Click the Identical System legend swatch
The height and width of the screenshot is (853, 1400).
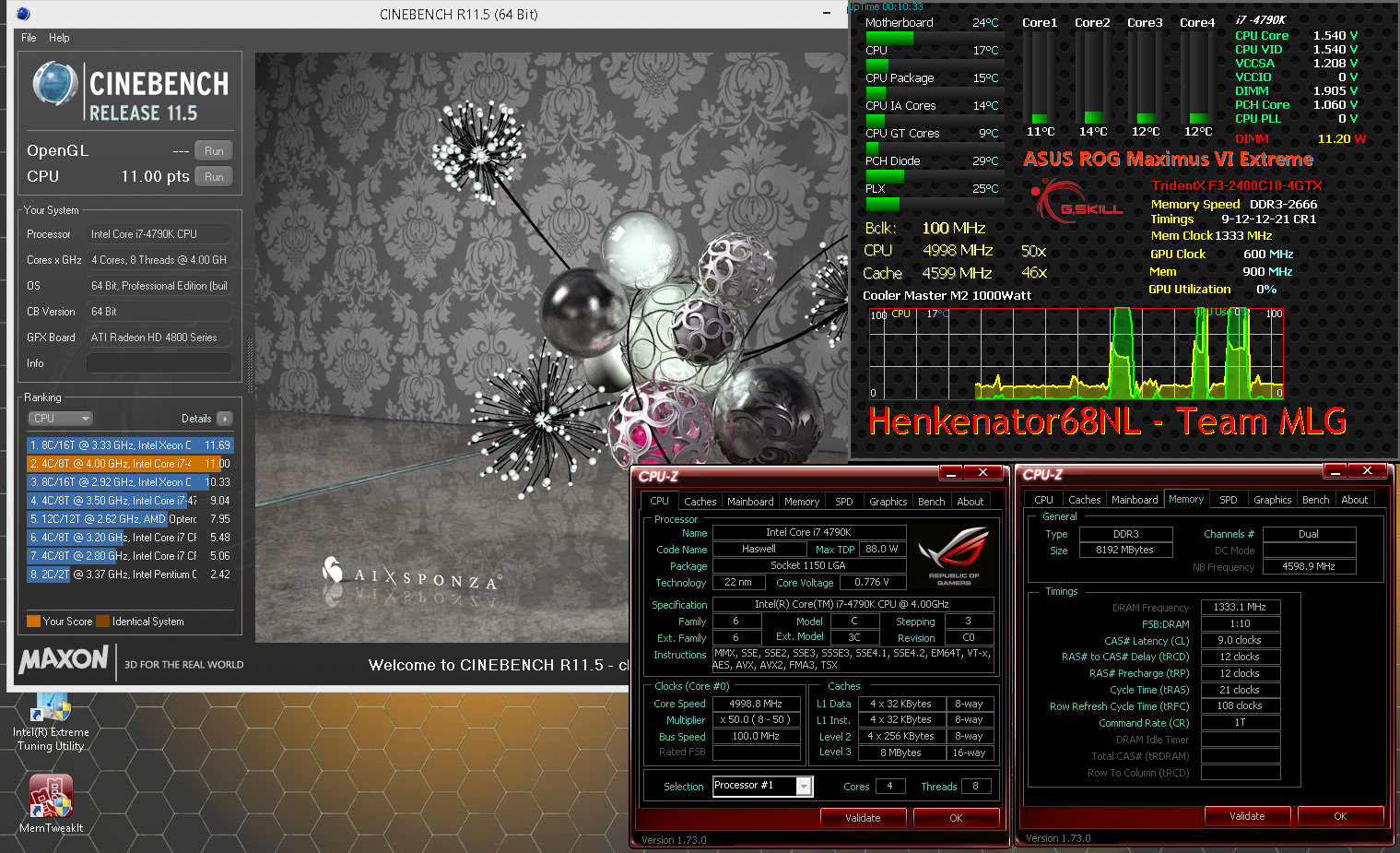point(102,622)
